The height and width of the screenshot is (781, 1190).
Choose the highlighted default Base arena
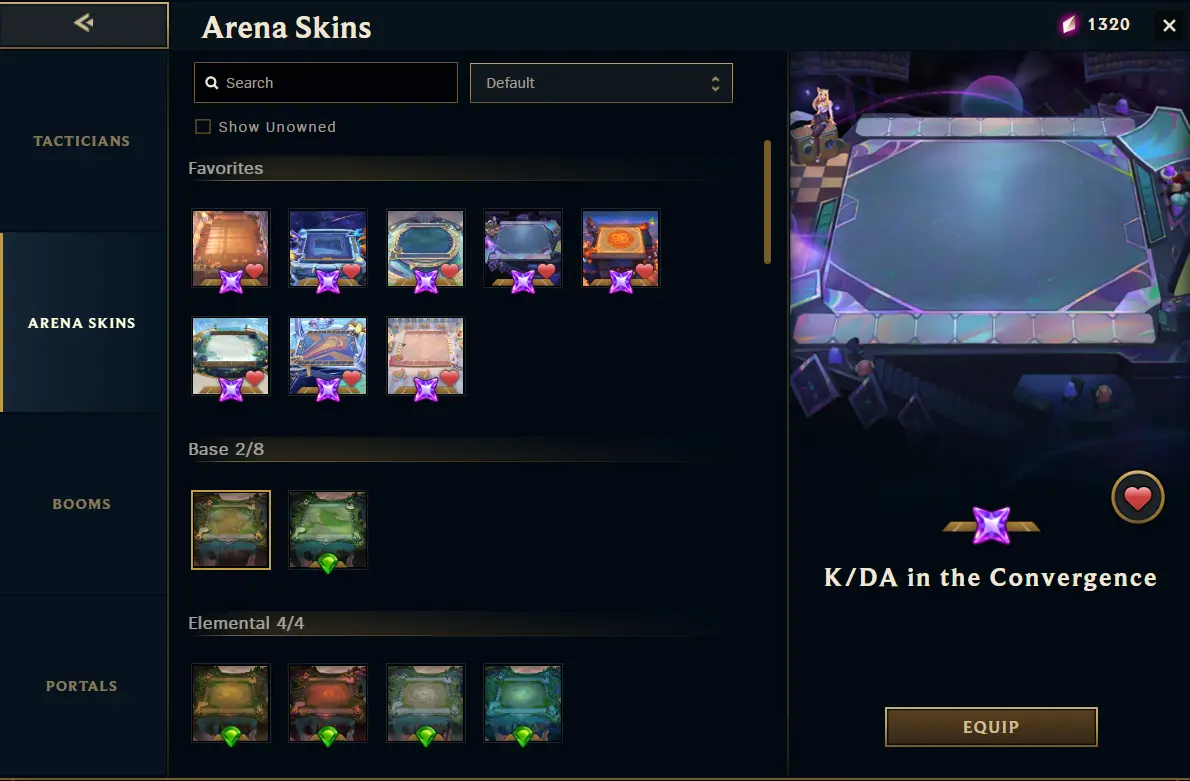pyautogui.click(x=231, y=530)
